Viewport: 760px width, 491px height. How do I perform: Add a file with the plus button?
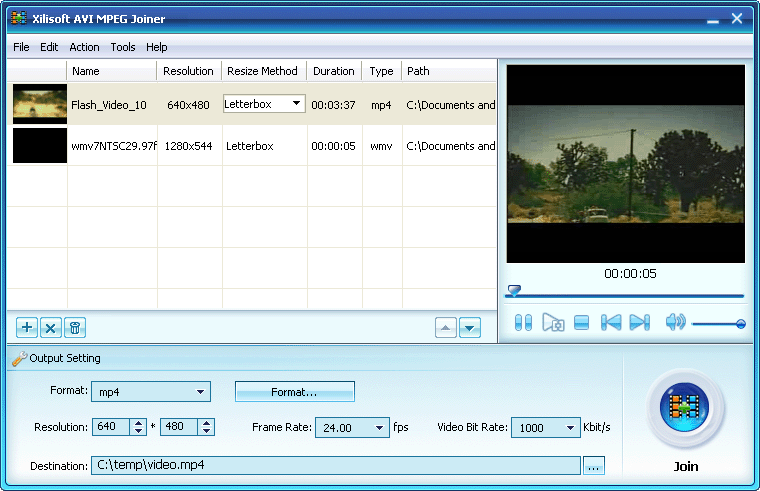(x=27, y=328)
